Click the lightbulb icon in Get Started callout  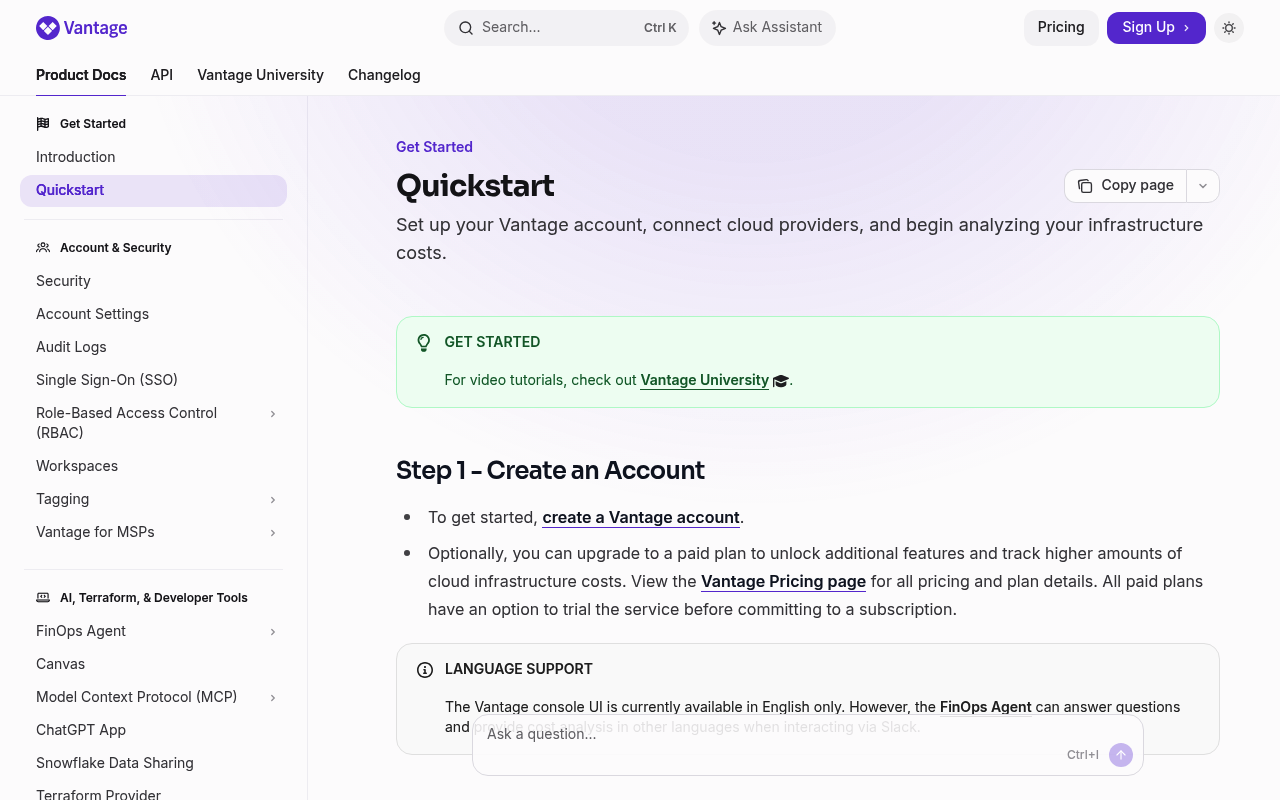click(424, 343)
